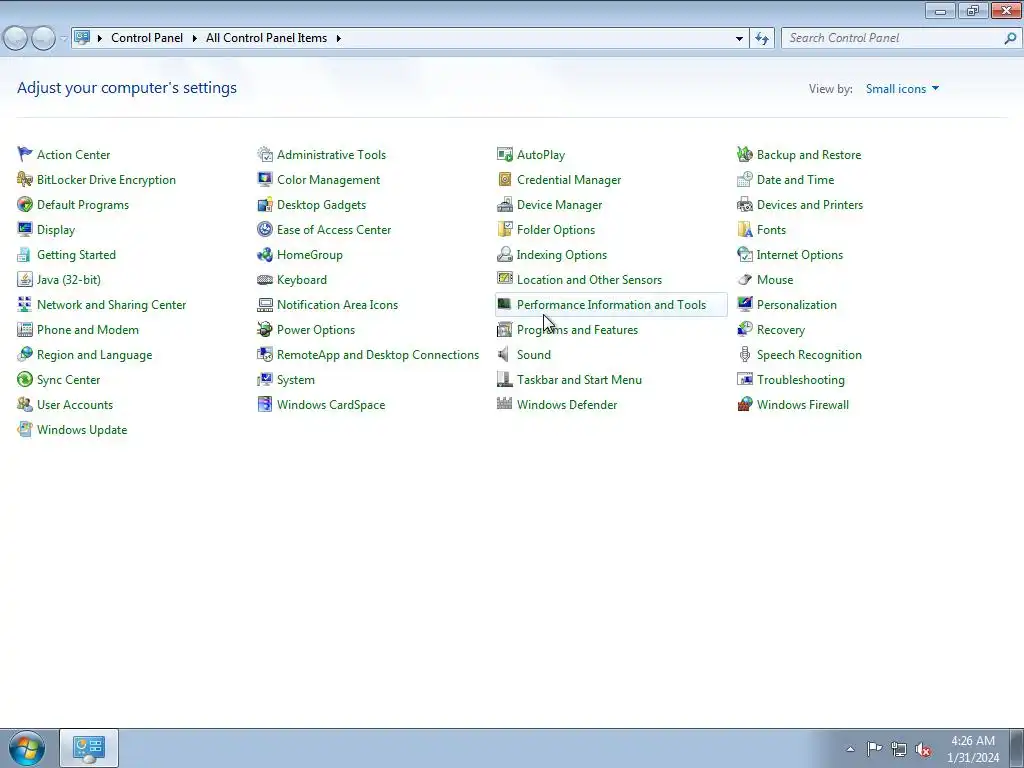Click the Control Panel taskbar button
Image resolution: width=1024 pixels, height=768 pixels.
(x=89, y=748)
